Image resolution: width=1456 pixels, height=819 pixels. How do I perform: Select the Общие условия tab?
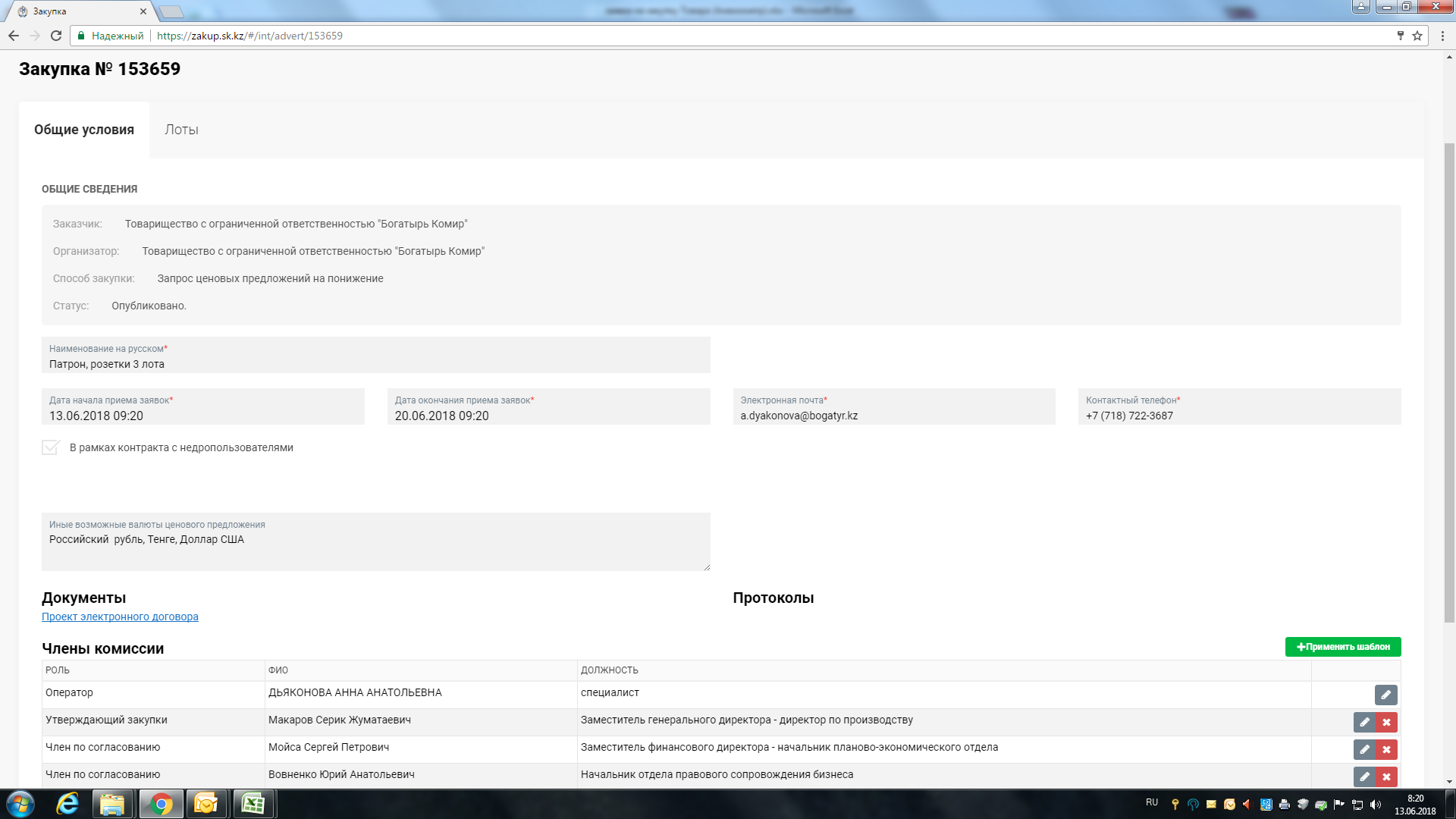(x=84, y=130)
